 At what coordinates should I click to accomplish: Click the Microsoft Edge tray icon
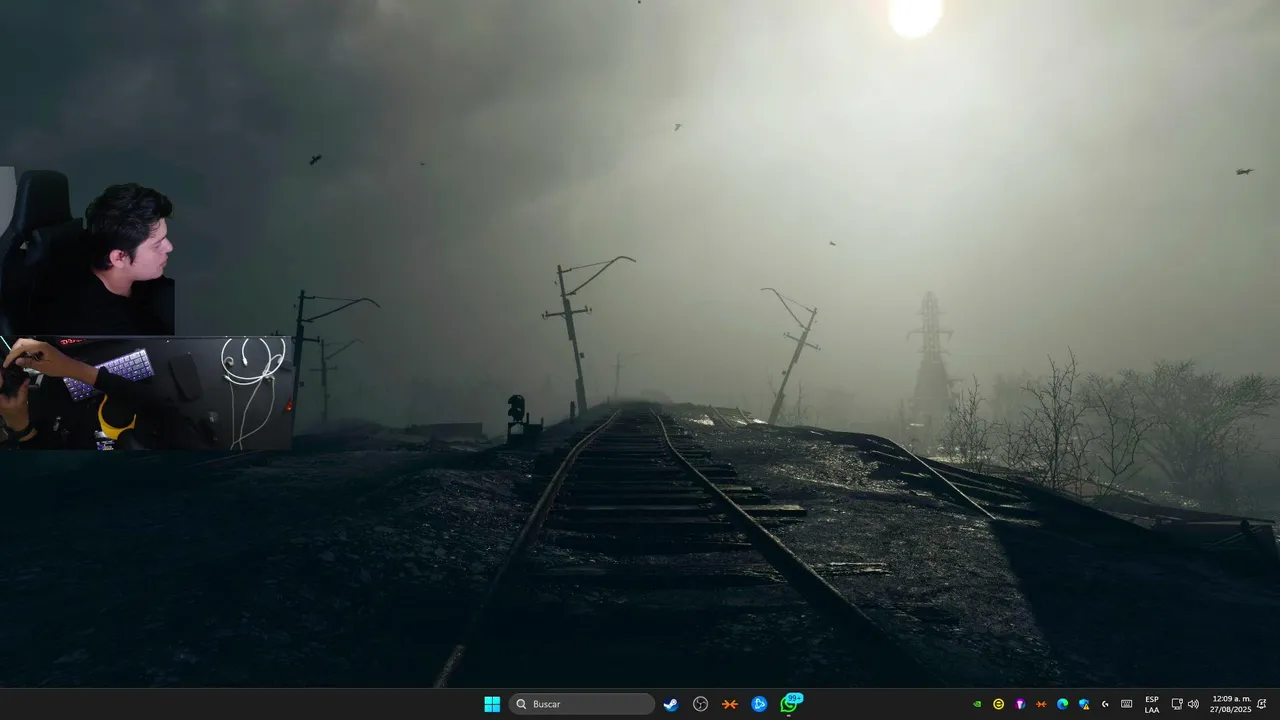(1063, 704)
